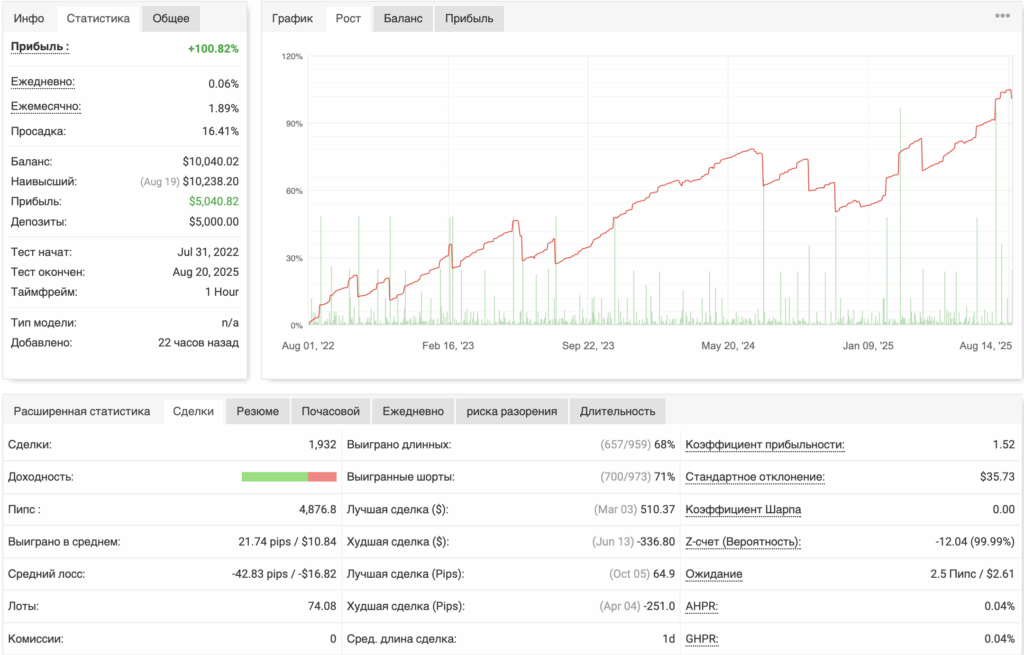Open the Почасовой tab
This screenshot has width=1024, height=655.
[x=330, y=411]
